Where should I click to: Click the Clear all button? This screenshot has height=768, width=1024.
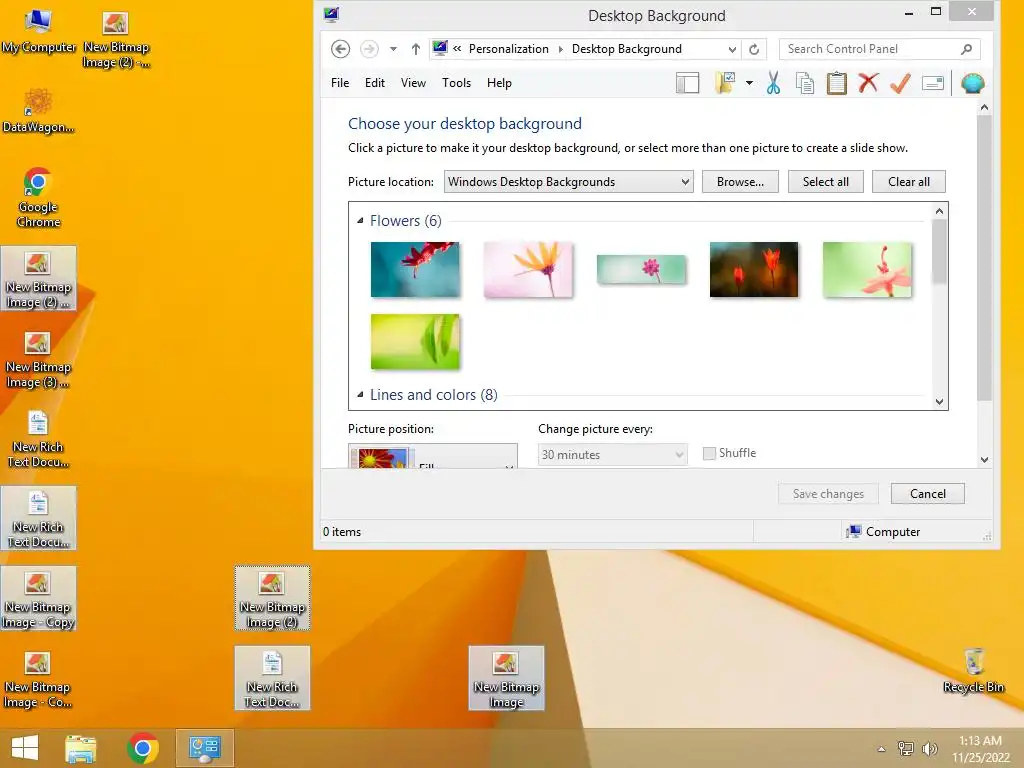pos(909,182)
